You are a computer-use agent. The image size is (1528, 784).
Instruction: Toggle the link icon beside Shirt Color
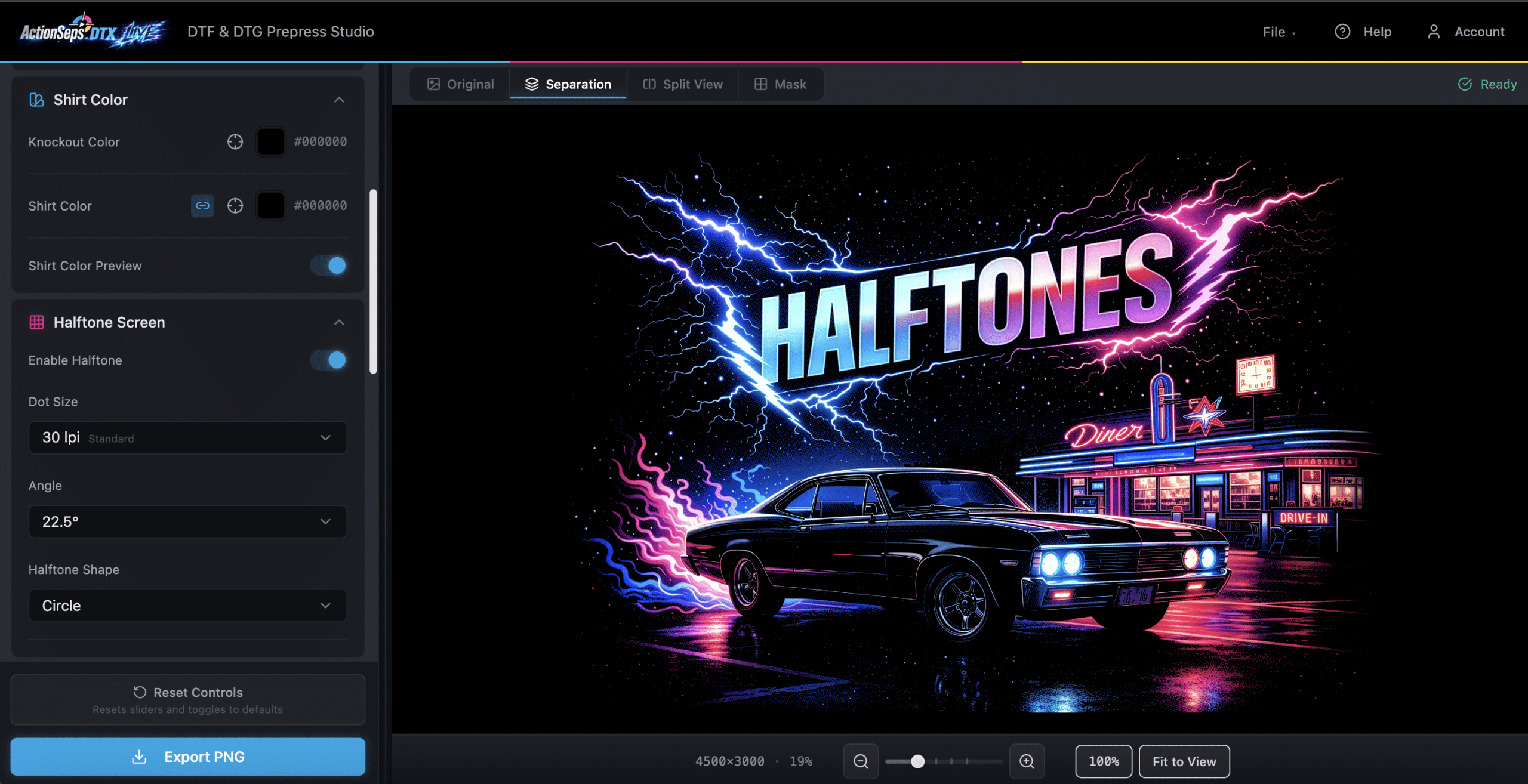pos(202,206)
